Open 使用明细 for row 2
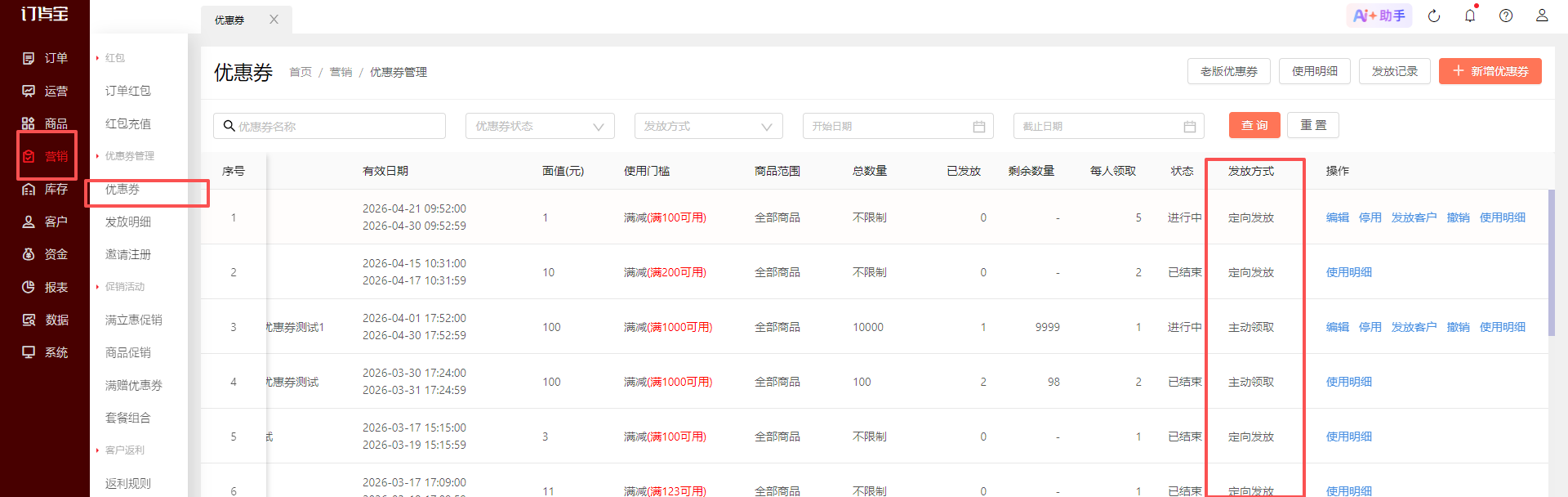Image resolution: width=1568 pixels, height=497 pixels. click(x=1349, y=272)
